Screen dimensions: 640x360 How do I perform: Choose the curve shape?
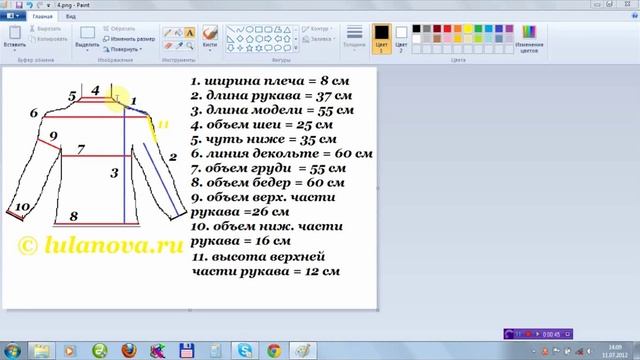(x=240, y=29)
